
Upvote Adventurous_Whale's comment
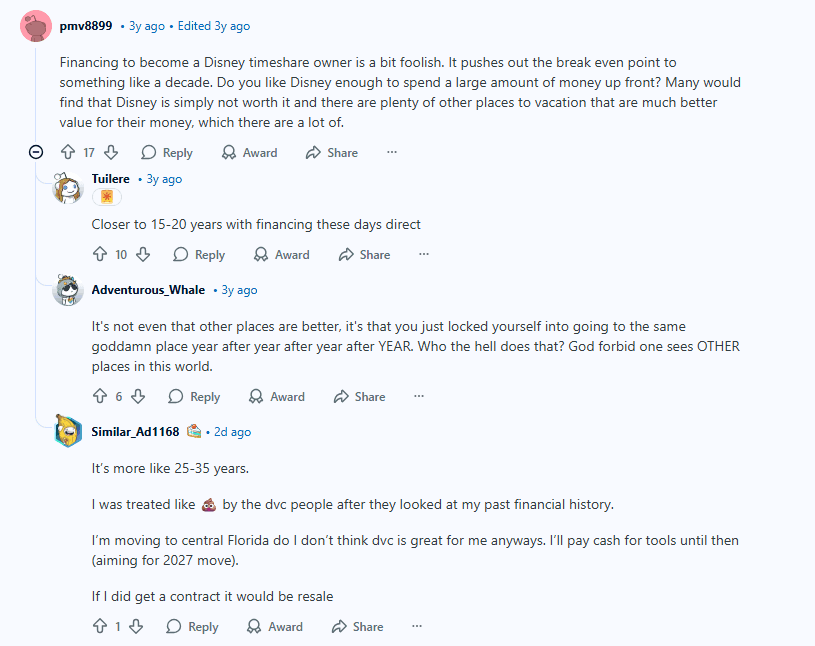pos(99,397)
